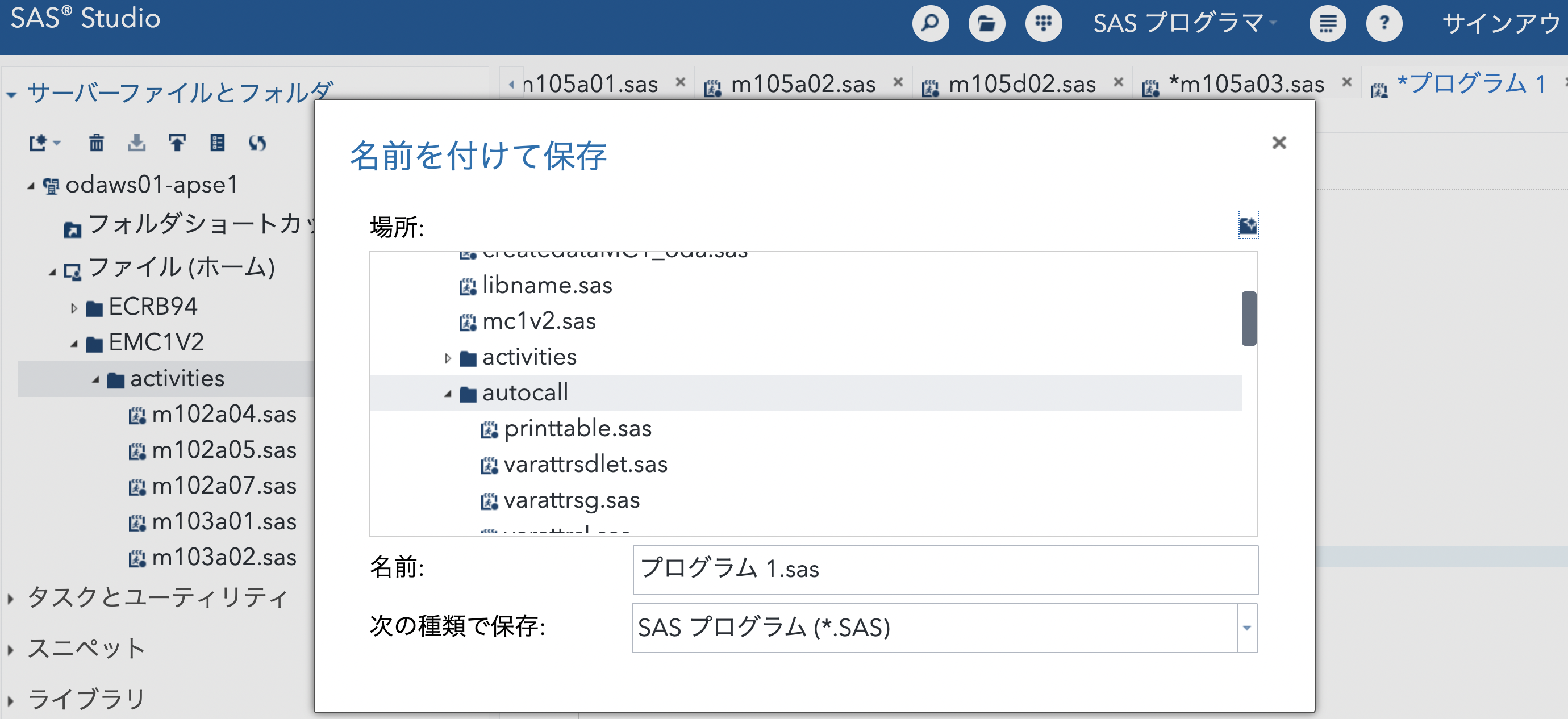Open the applications grid icon
Viewport: 1568px width, 719px height.
[1043, 24]
